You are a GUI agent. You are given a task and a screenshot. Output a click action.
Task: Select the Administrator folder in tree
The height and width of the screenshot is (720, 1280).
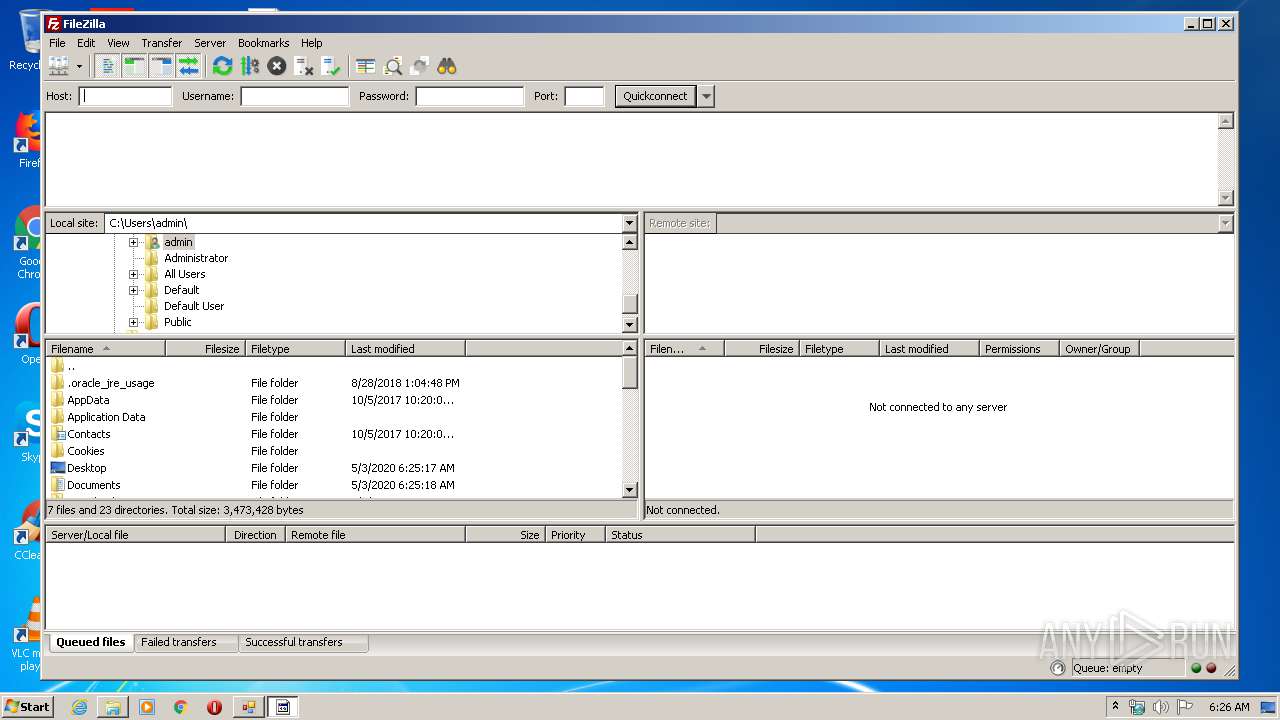(196, 258)
